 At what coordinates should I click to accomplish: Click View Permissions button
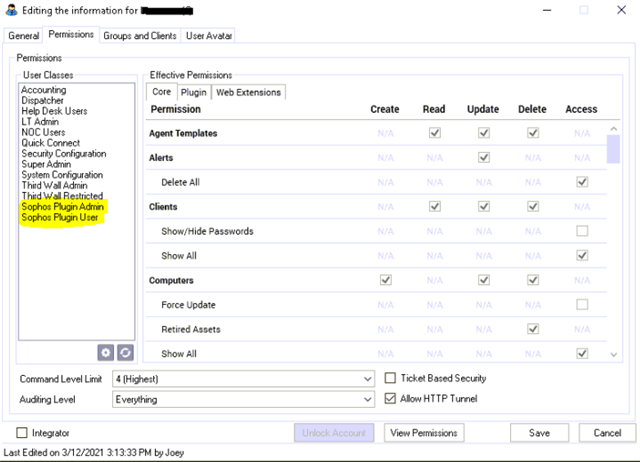425,433
